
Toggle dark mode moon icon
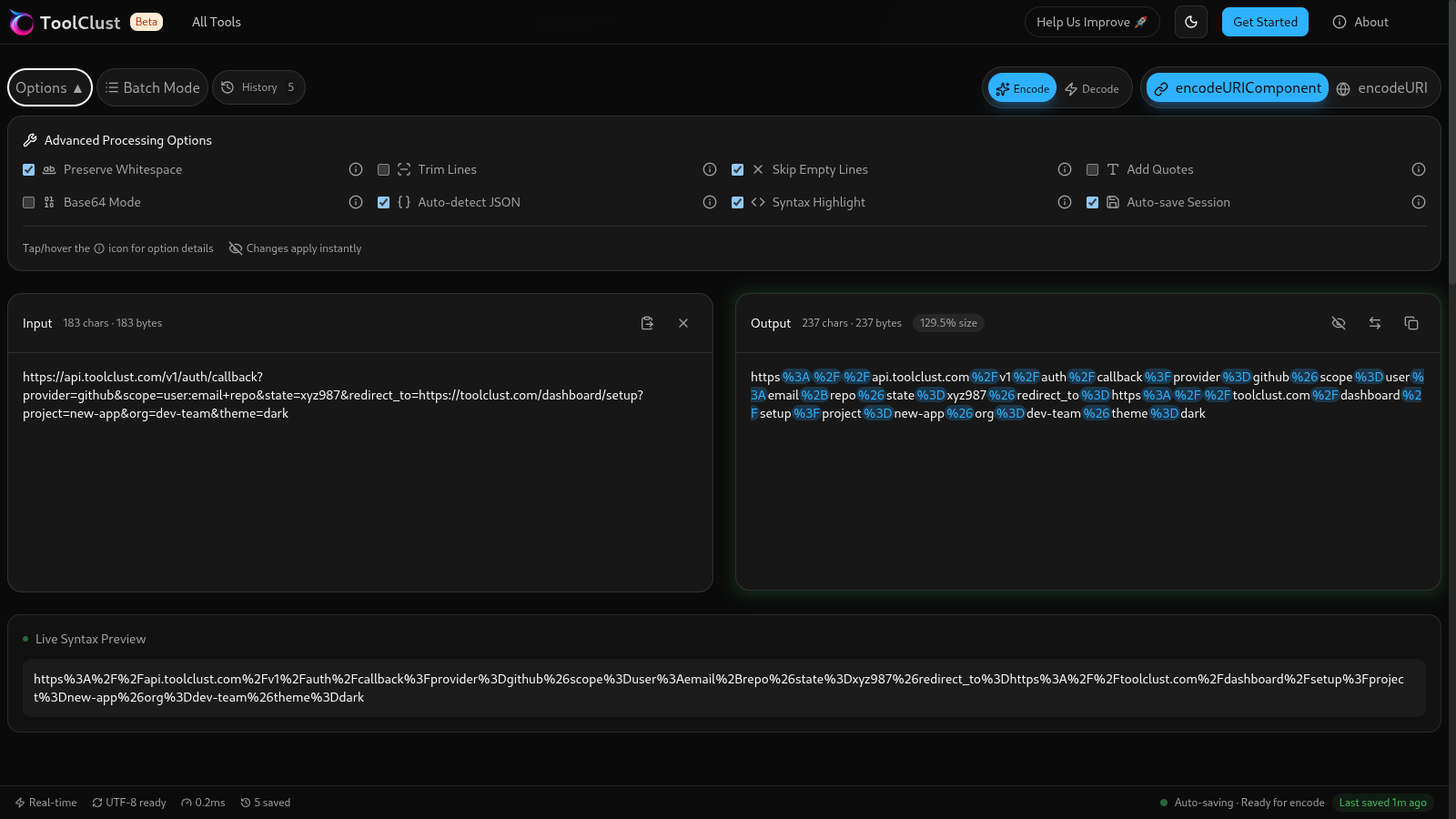1191,22
